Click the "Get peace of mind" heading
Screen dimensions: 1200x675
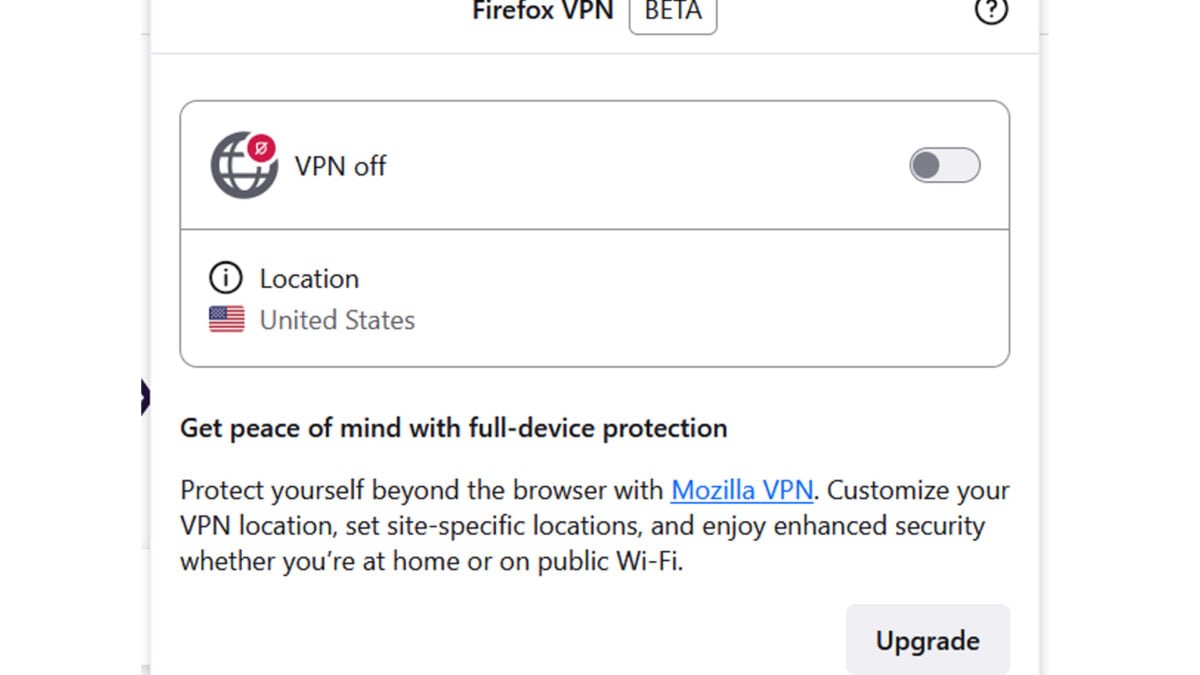coord(453,428)
